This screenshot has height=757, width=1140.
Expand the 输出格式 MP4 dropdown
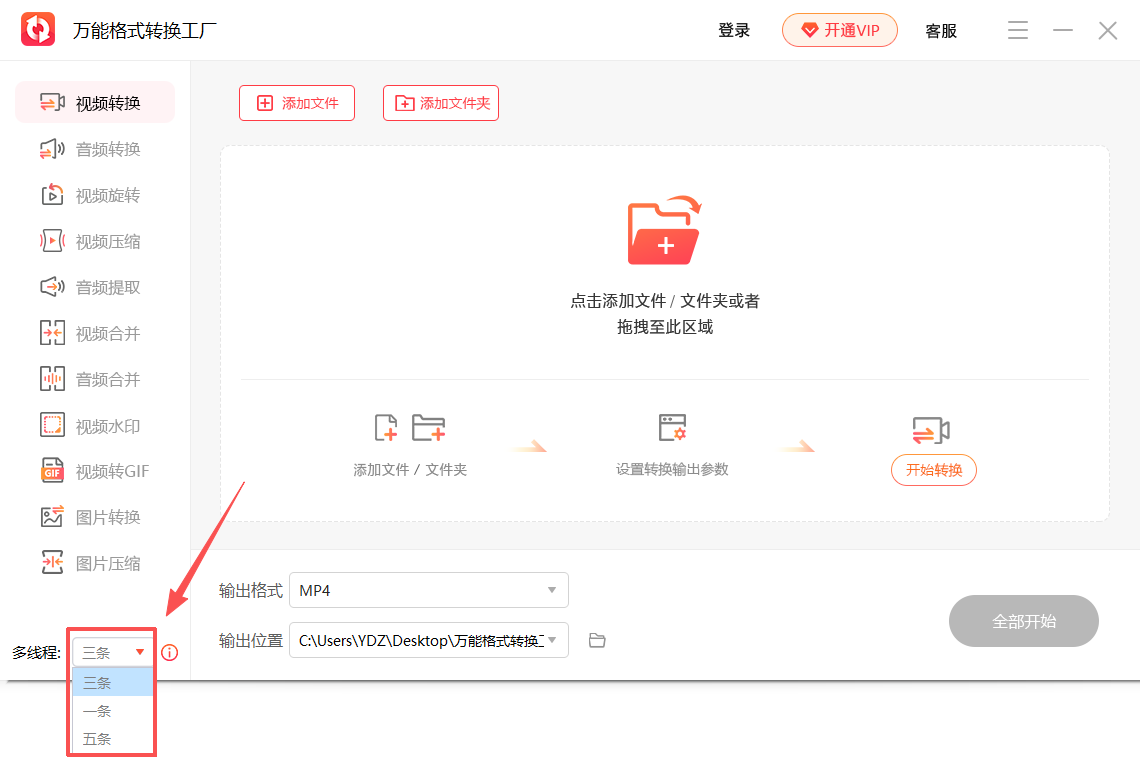click(551, 590)
